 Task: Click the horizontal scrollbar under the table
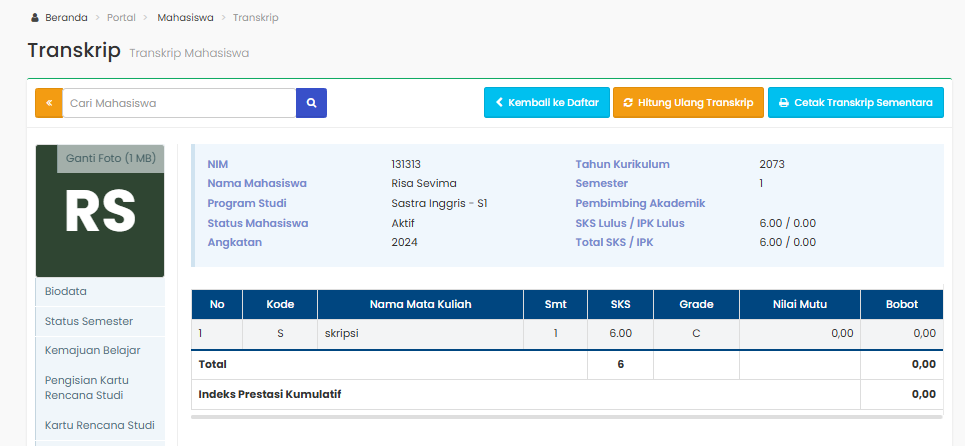tap(567, 416)
